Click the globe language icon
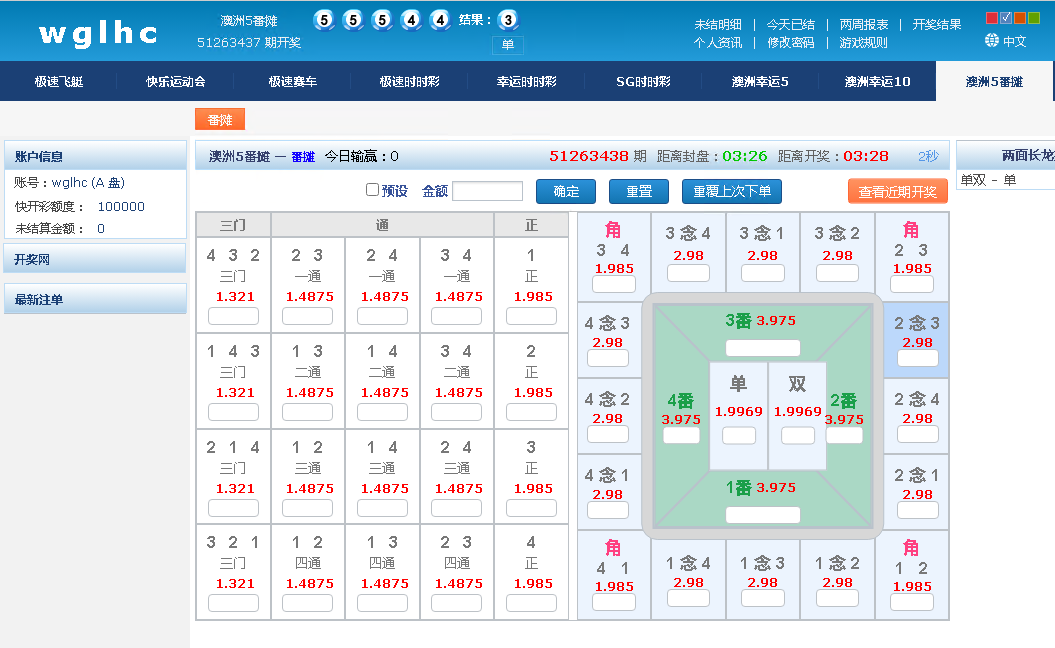This screenshot has width=1055, height=648. [x=992, y=41]
